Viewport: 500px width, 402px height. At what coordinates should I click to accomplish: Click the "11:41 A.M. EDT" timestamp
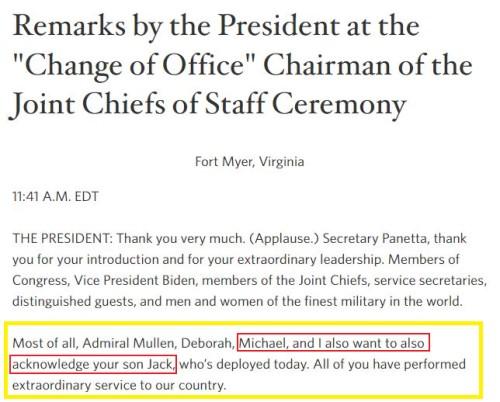pyautogui.click(x=55, y=196)
